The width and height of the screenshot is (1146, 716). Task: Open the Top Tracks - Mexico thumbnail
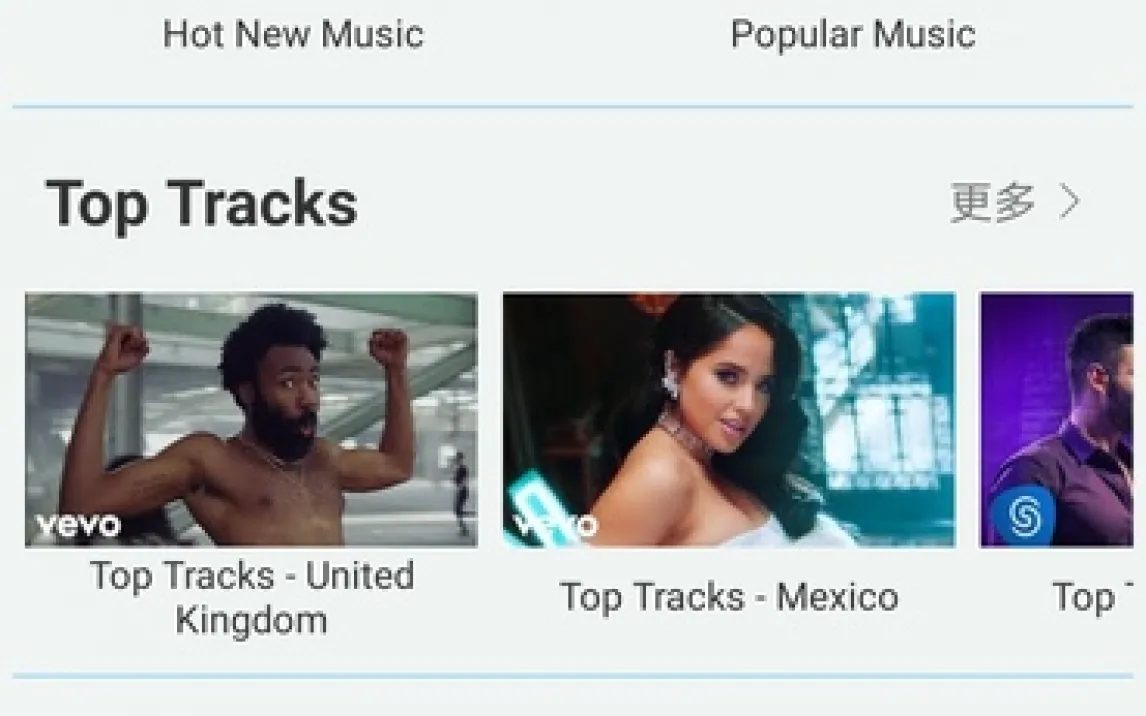(729, 419)
